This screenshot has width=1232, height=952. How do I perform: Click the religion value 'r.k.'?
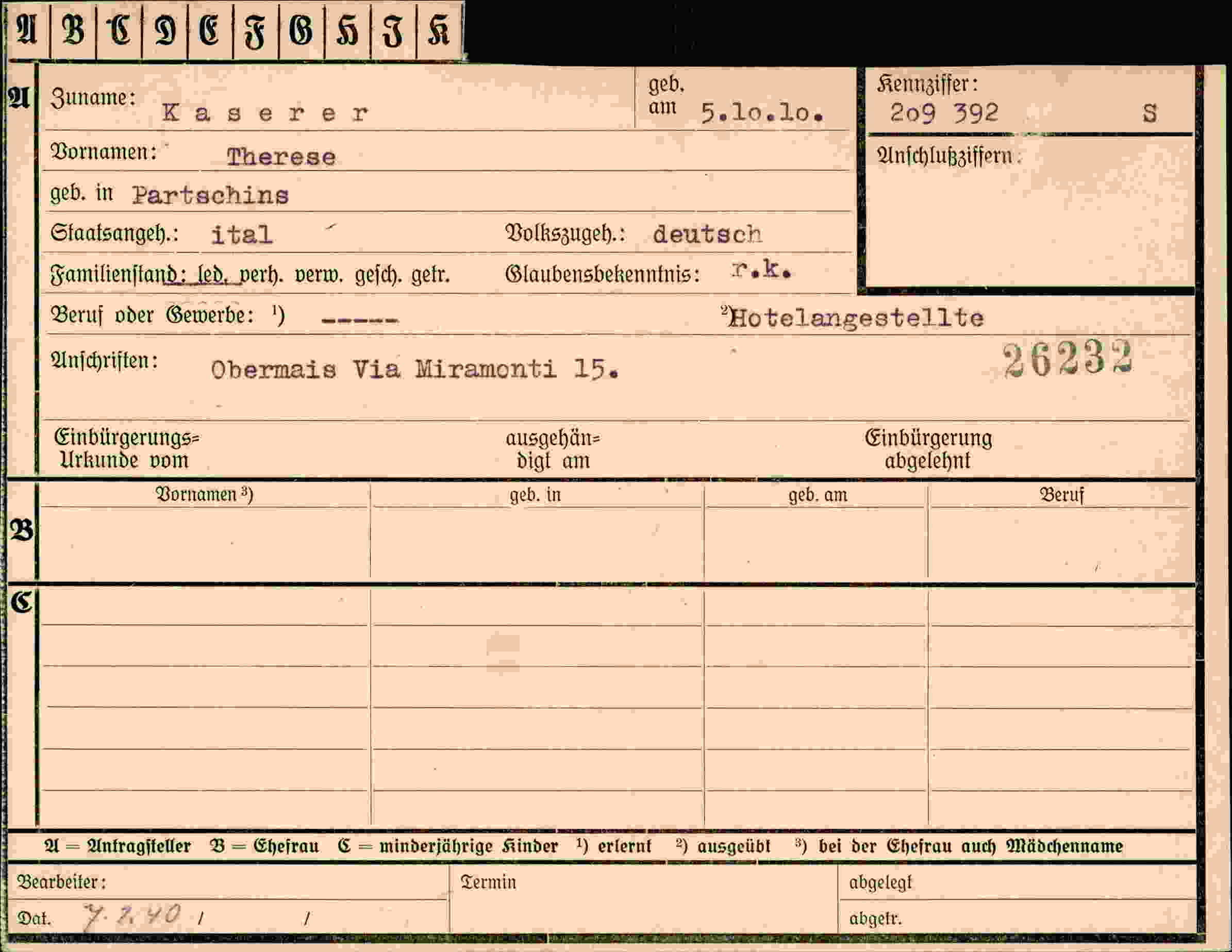(761, 271)
